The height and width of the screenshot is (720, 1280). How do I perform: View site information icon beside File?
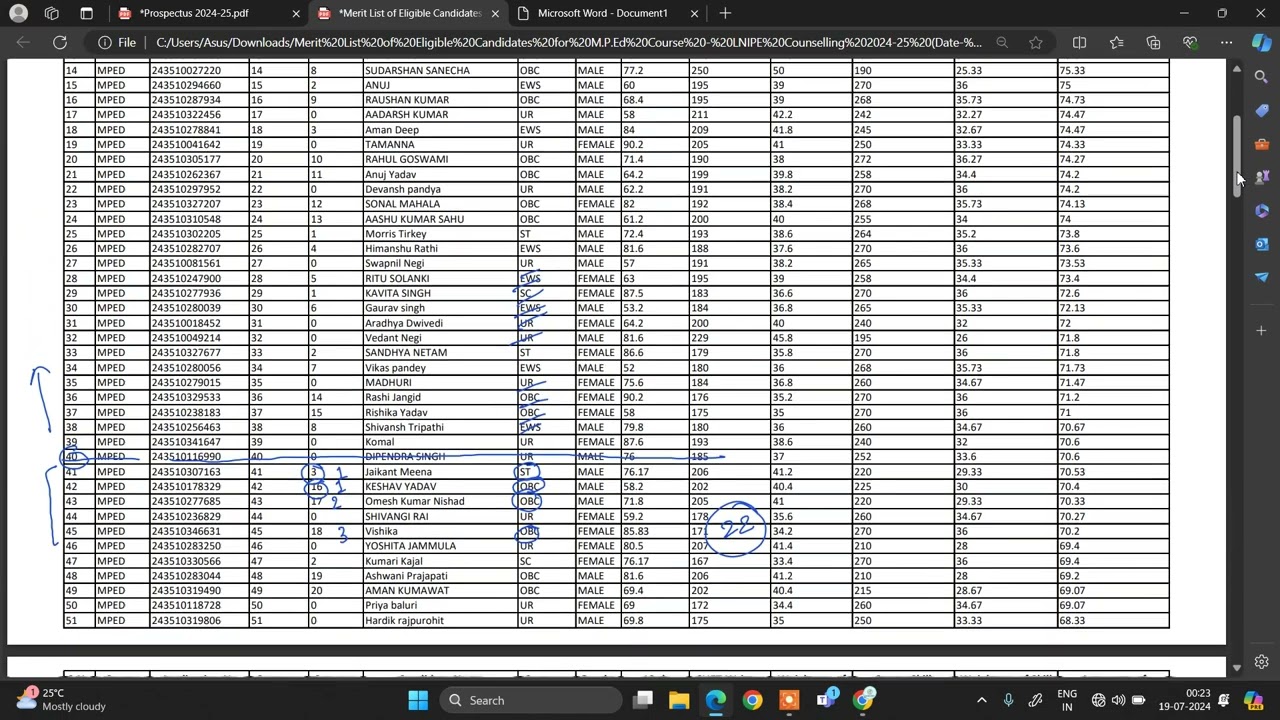104,43
